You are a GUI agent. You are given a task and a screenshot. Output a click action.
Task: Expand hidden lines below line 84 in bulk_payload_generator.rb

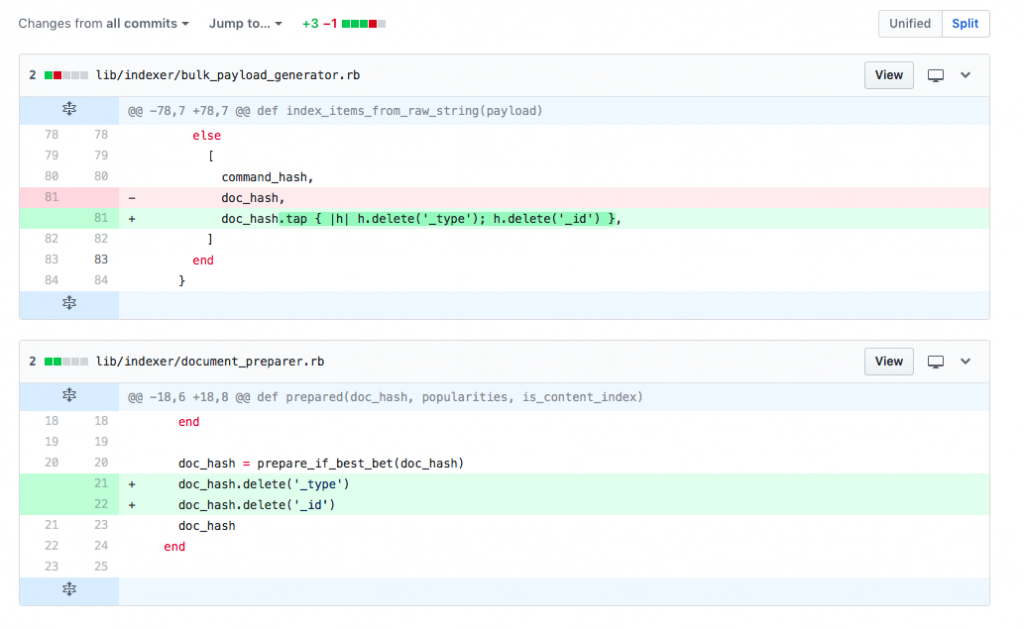pyautogui.click(x=69, y=304)
